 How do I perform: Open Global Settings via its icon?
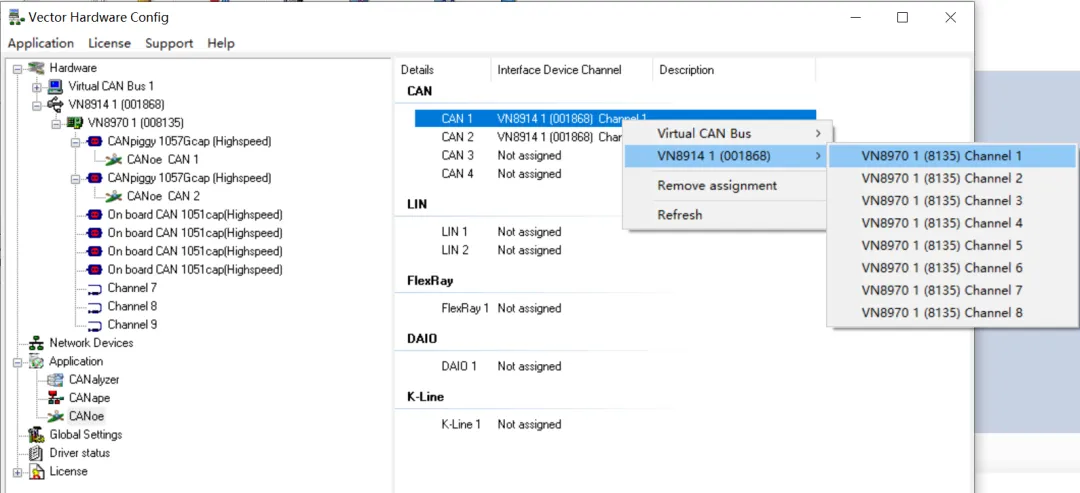tap(37, 434)
